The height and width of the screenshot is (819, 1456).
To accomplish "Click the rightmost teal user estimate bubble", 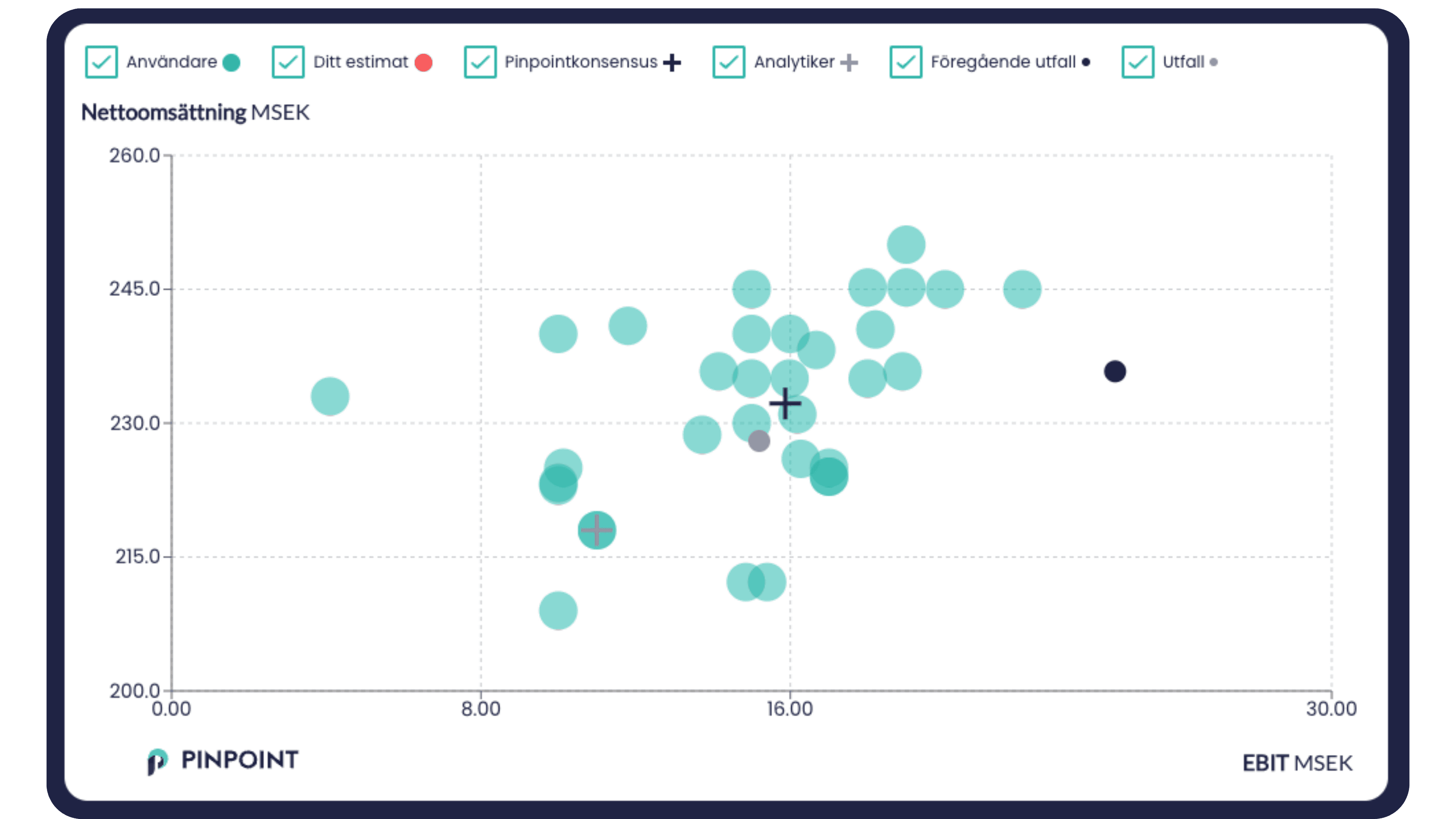I will pyautogui.click(x=1022, y=289).
